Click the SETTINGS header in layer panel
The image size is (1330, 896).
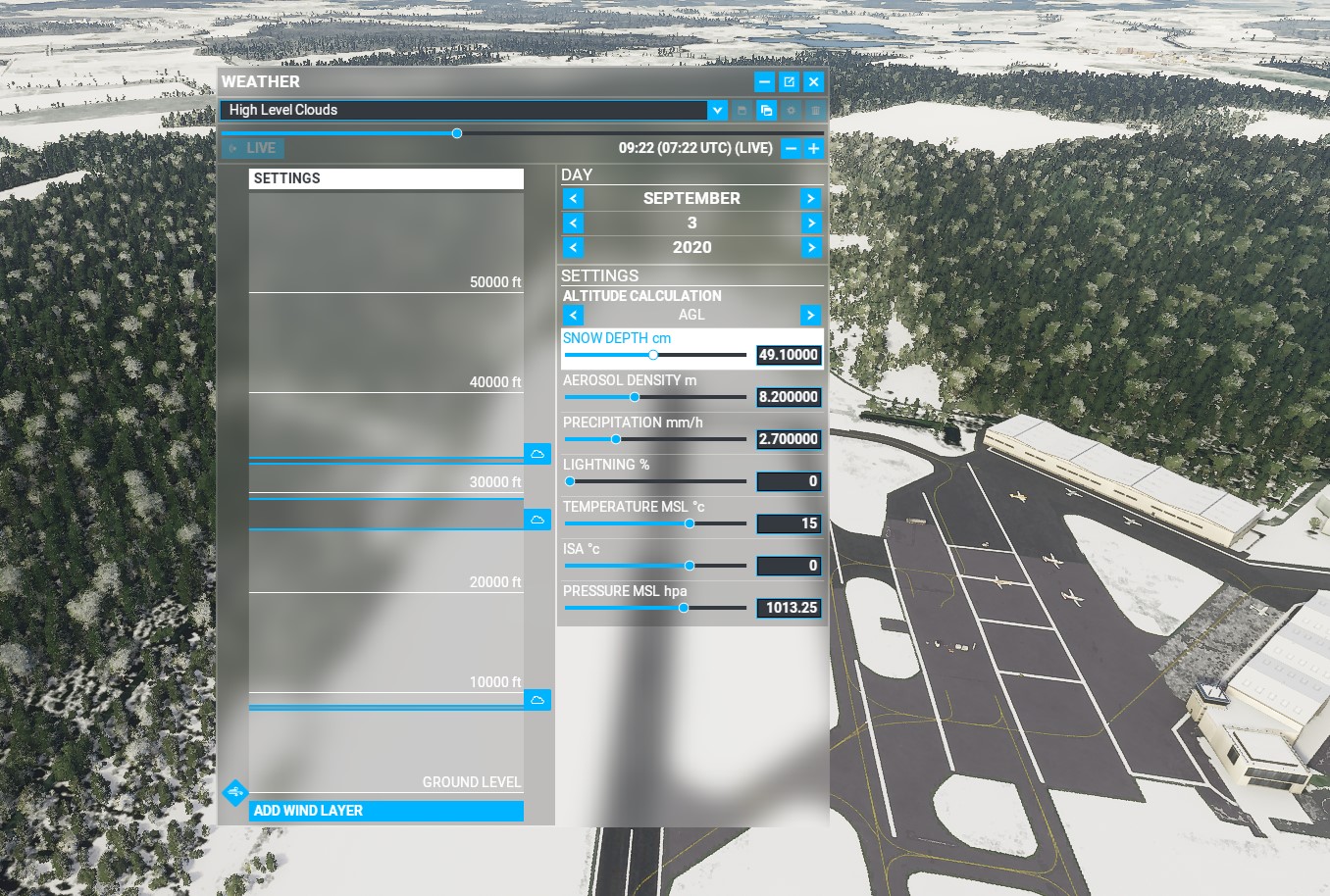(385, 178)
